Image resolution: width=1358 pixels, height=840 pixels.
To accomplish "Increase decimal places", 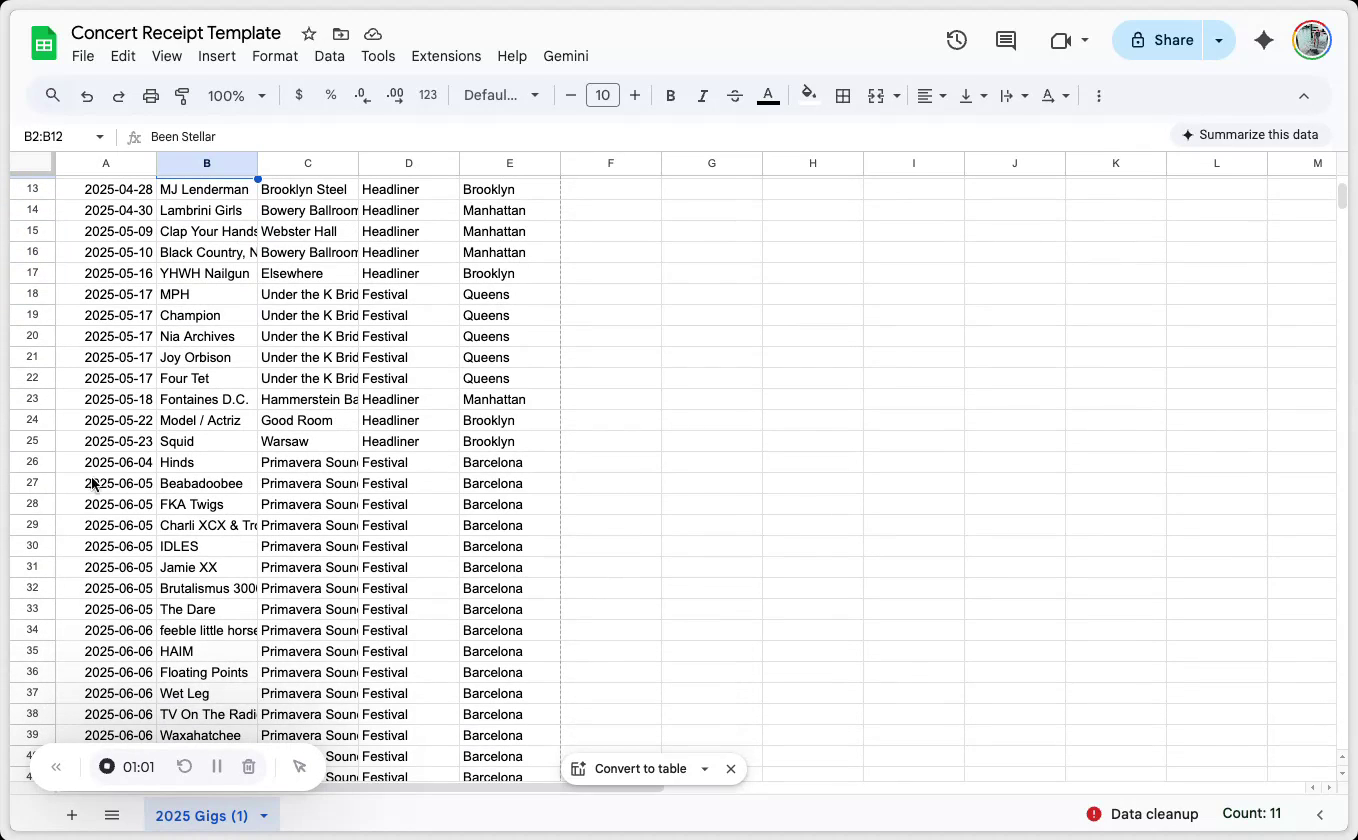I will 395,95.
